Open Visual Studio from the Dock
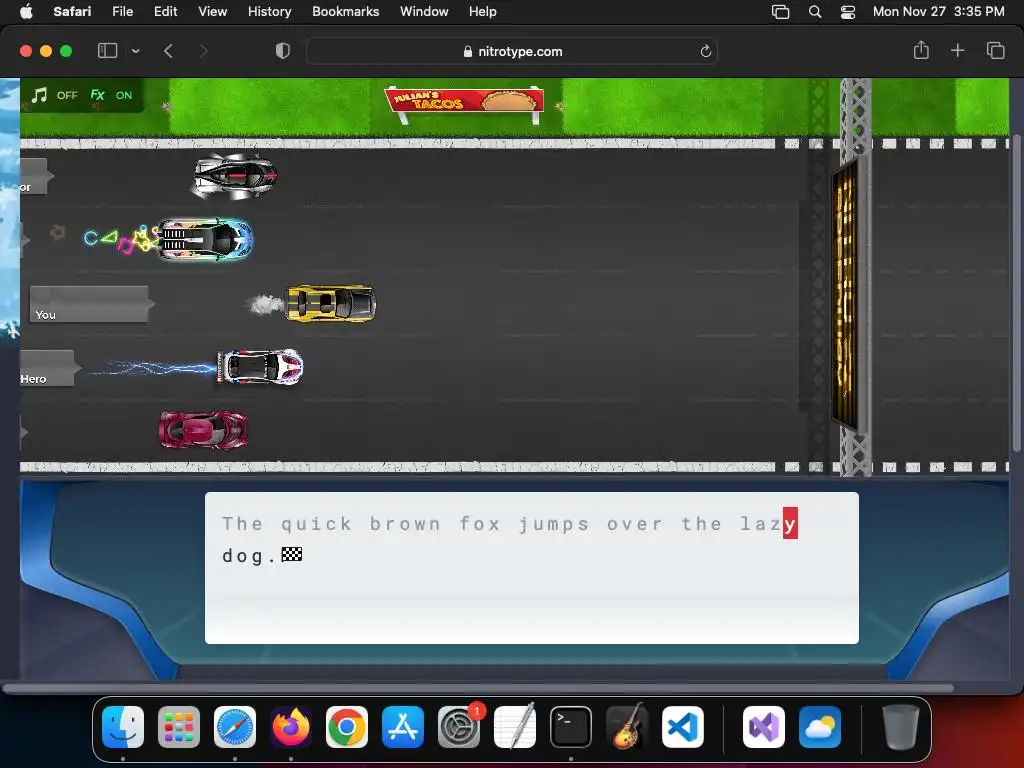The image size is (1024, 768). pyautogui.click(x=763, y=726)
